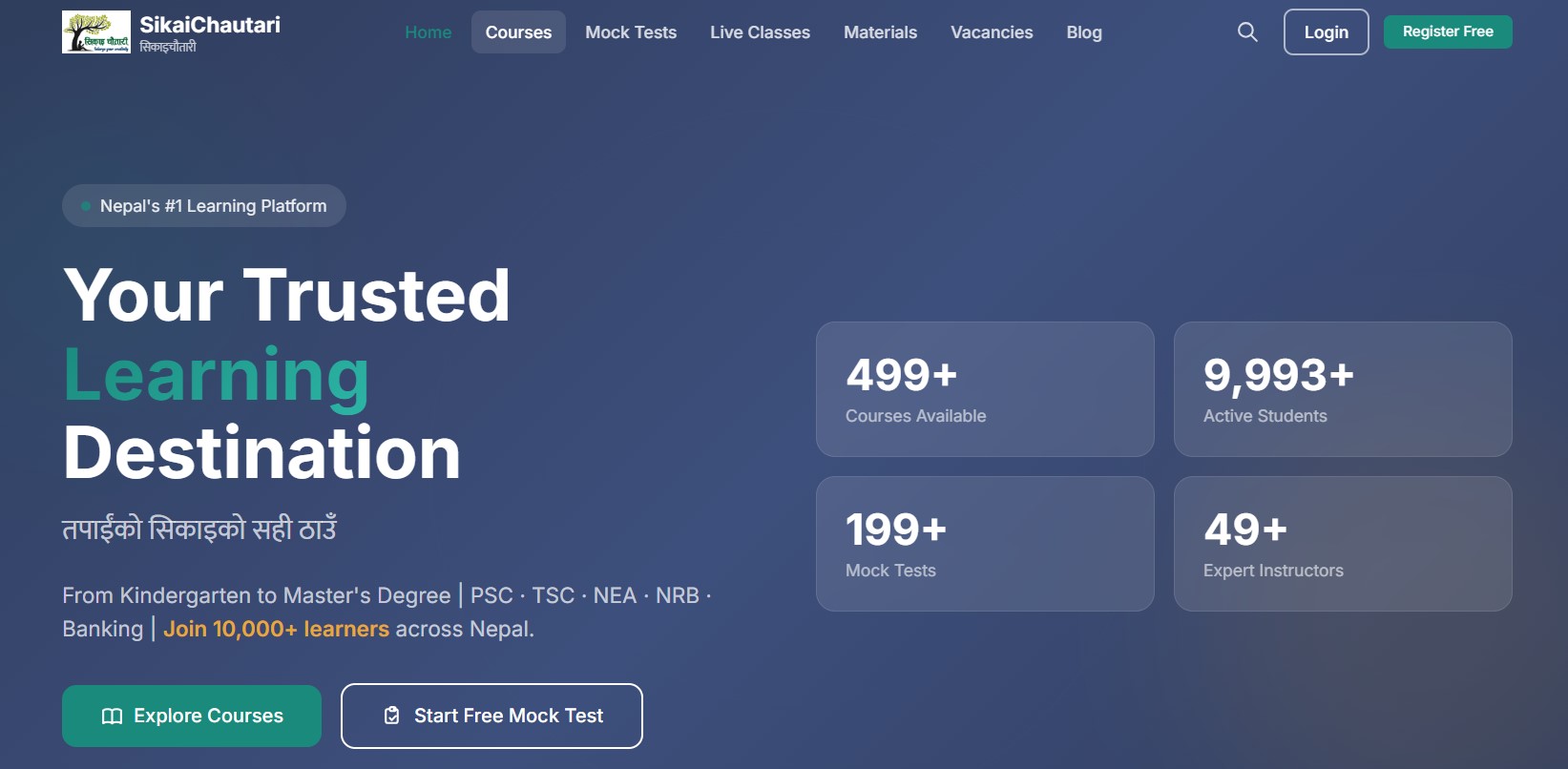Open the Courses menu item

[x=518, y=32]
